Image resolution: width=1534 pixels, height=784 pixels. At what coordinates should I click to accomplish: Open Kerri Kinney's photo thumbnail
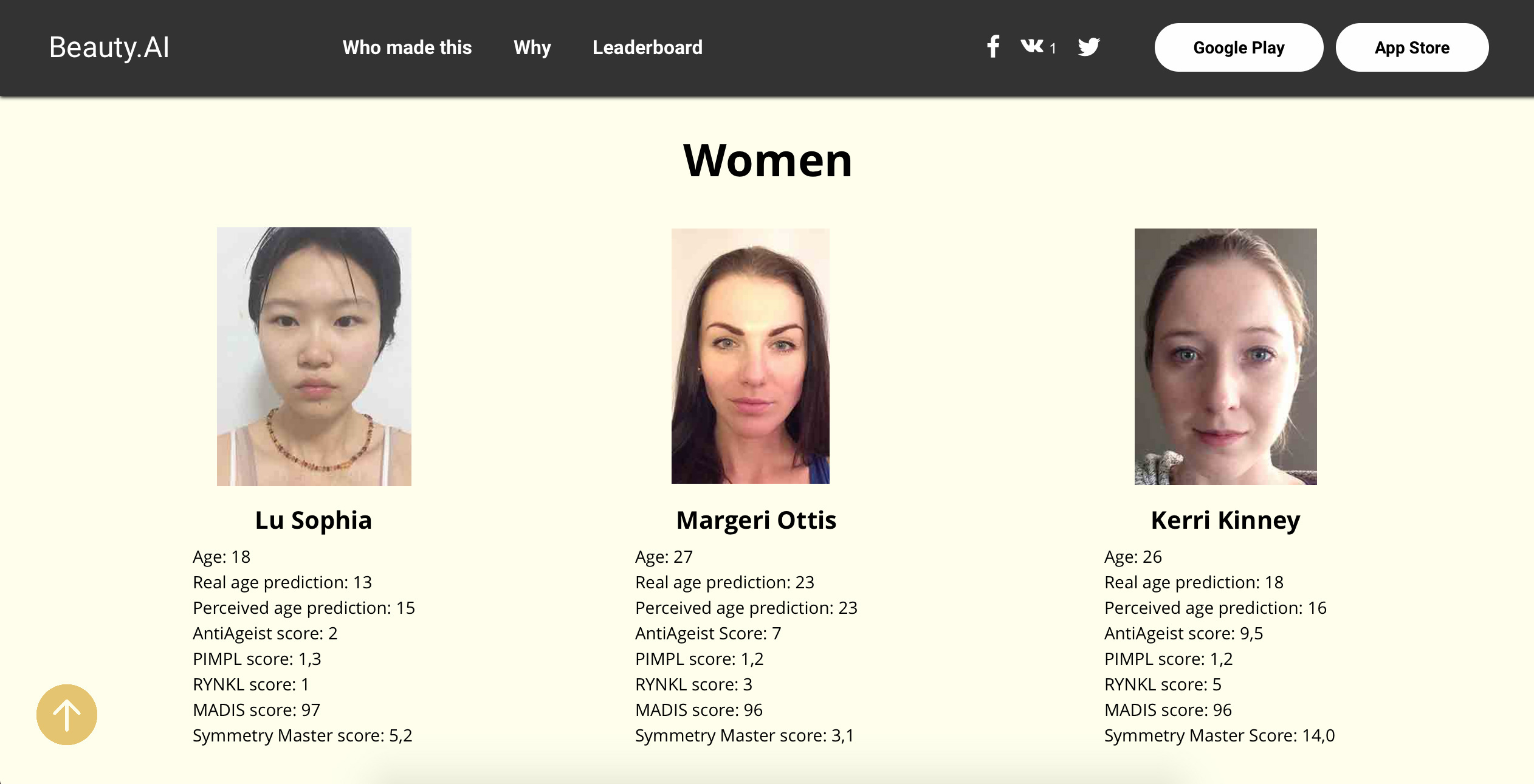tap(1225, 357)
